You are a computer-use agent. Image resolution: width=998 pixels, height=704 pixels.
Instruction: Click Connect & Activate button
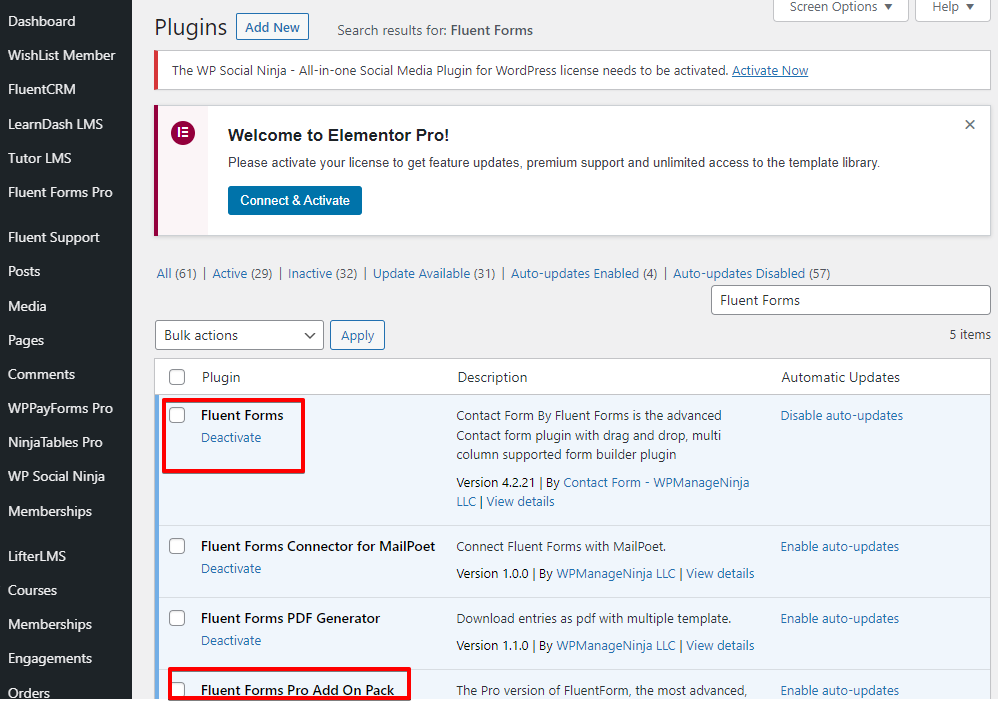point(295,201)
